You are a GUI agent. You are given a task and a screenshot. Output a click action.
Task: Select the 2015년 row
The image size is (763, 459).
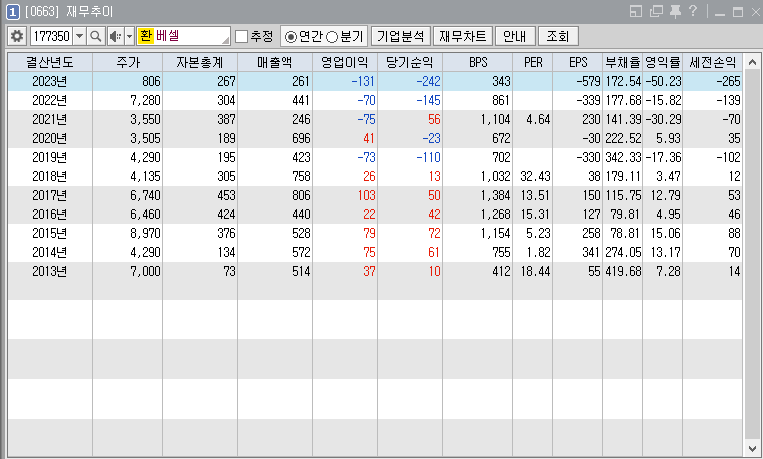click(x=375, y=233)
